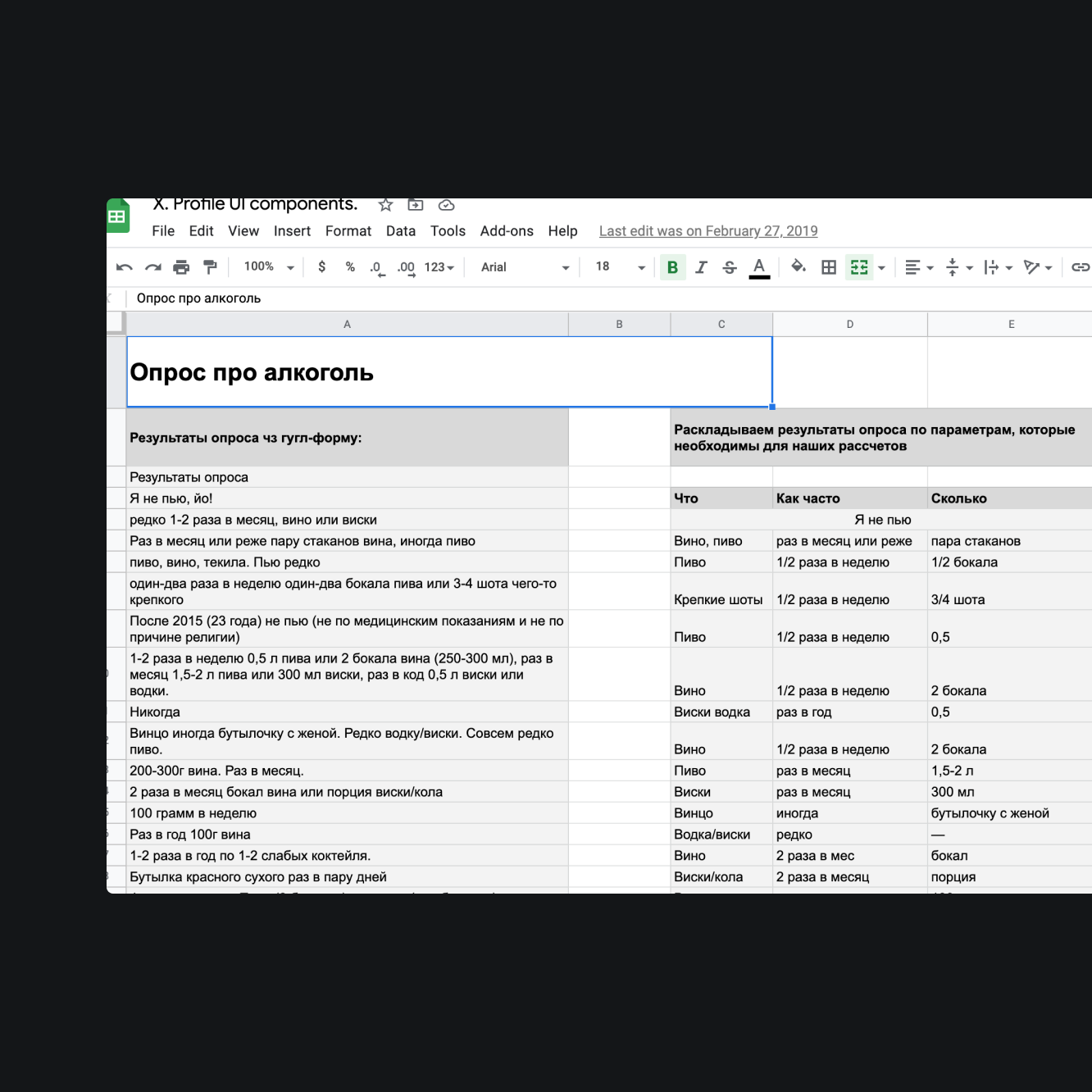The height and width of the screenshot is (1092, 1092).
Task: Click the Move to folder icon
Action: click(x=416, y=205)
